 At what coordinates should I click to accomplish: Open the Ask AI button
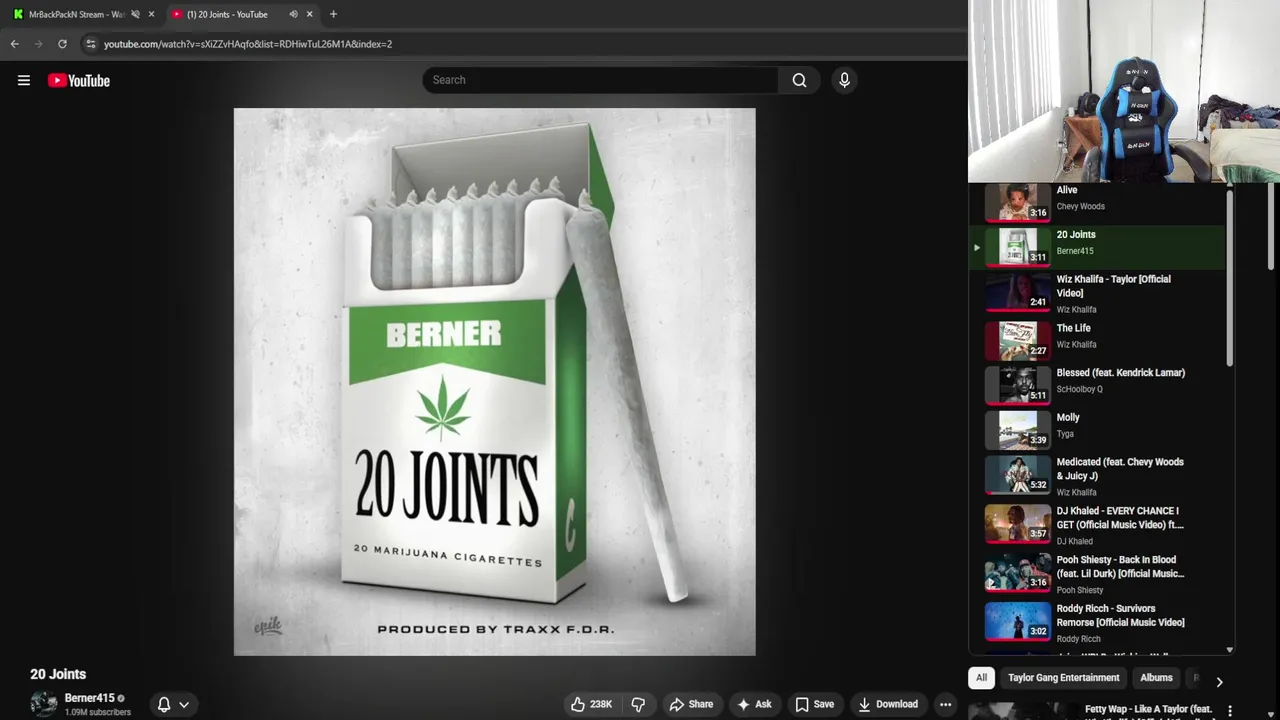[754, 704]
